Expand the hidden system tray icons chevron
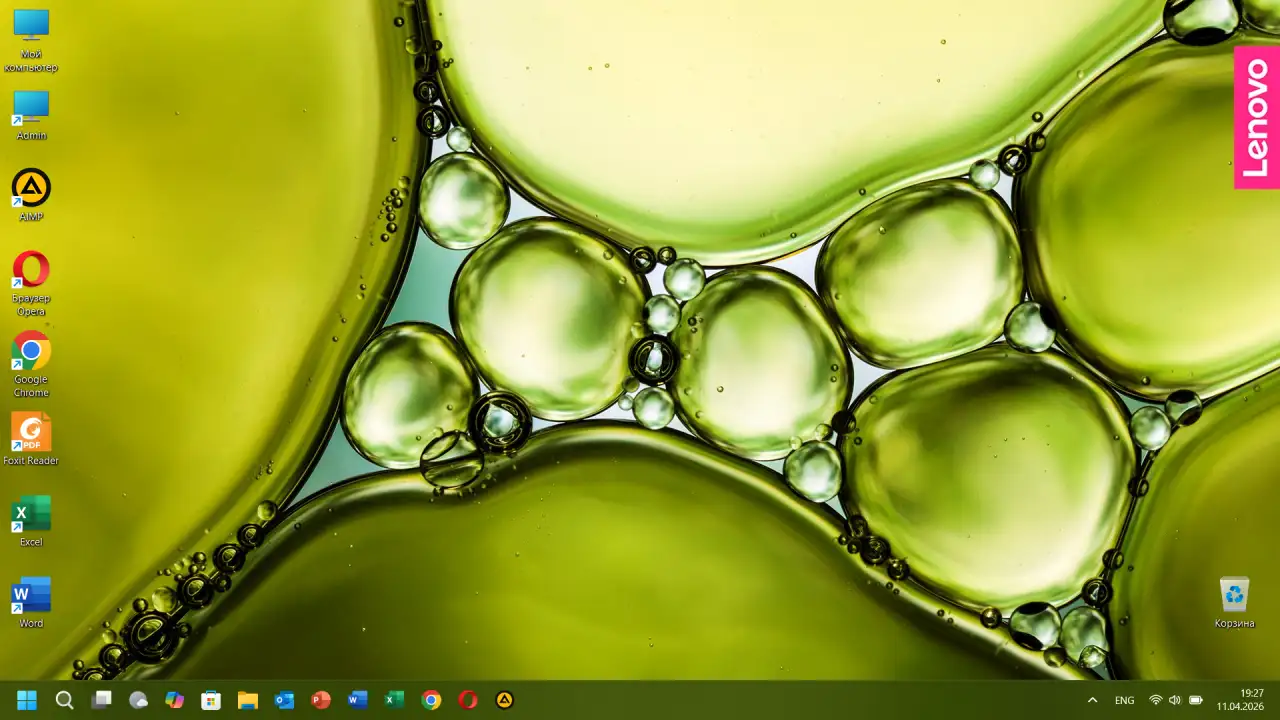The image size is (1280, 720). pos(1092,700)
